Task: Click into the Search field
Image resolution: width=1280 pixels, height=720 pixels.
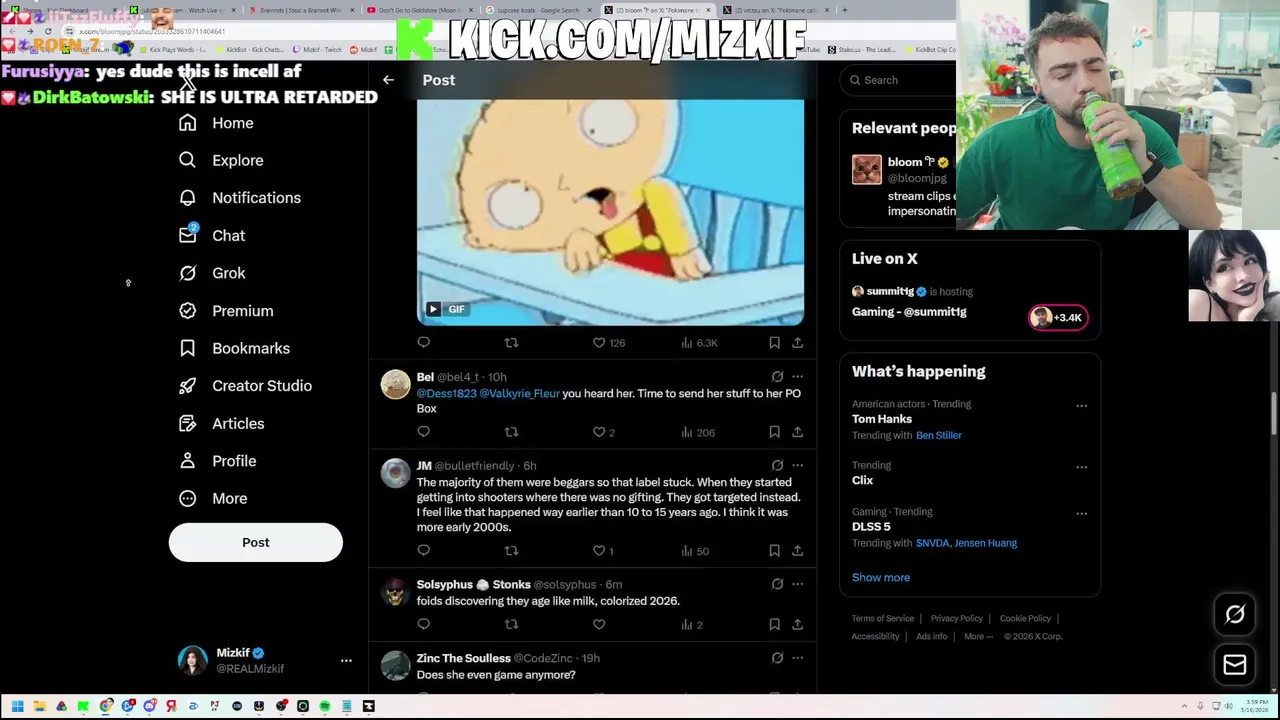Action: [900, 80]
